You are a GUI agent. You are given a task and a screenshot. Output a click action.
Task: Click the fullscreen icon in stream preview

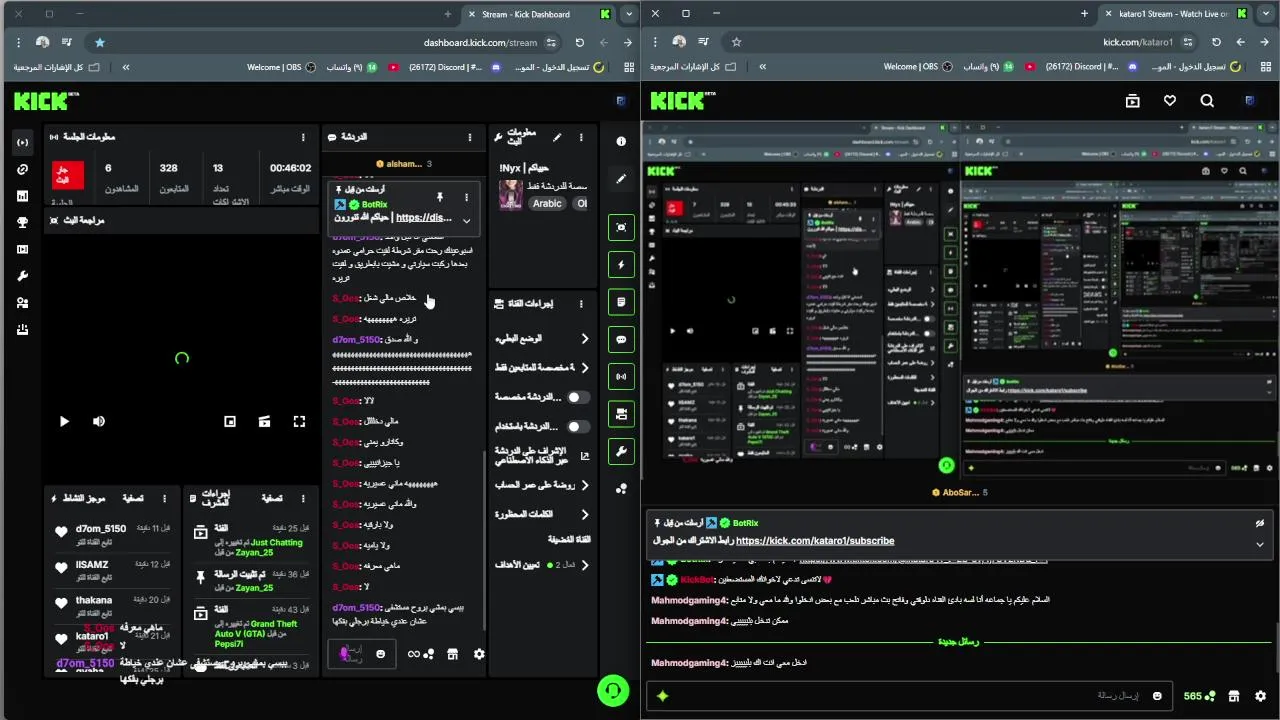tap(299, 422)
